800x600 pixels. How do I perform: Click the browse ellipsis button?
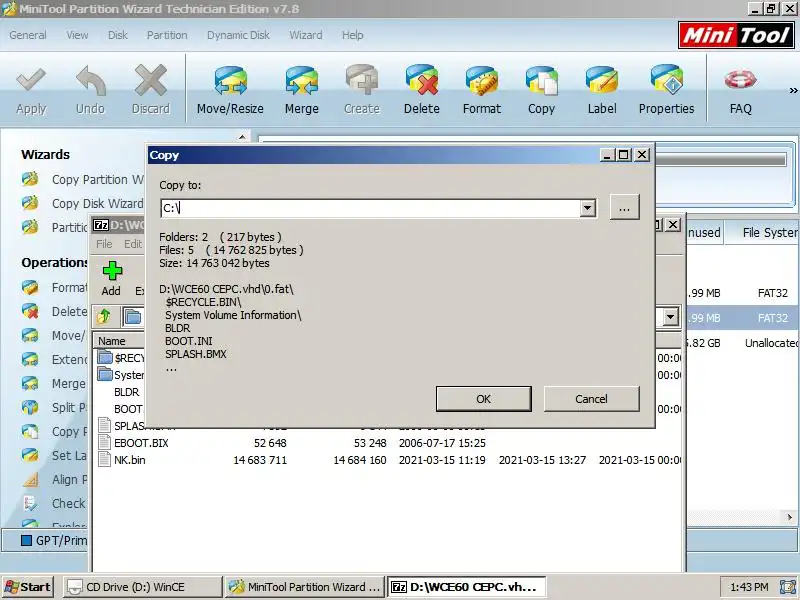coord(624,208)
